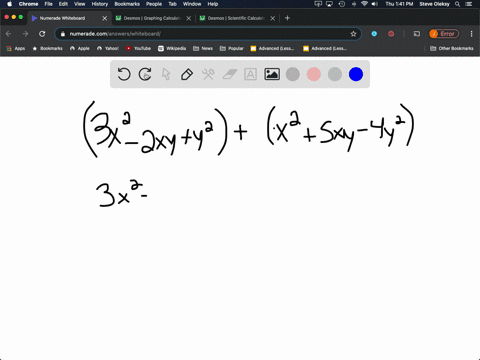Open the View menu
Screen dimensions: 480x360
click(x=79, y=4)
